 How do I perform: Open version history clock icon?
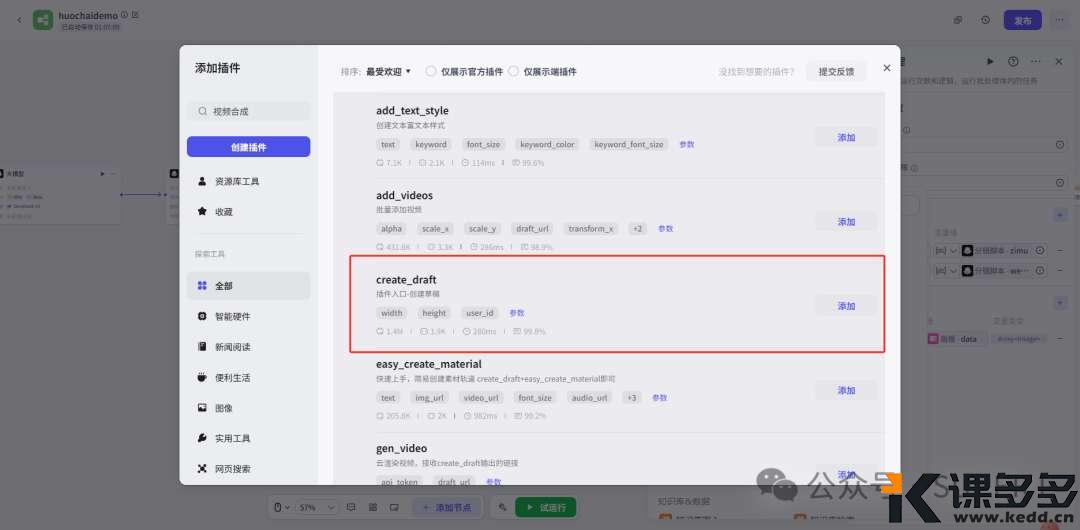(x=986, y=20)
